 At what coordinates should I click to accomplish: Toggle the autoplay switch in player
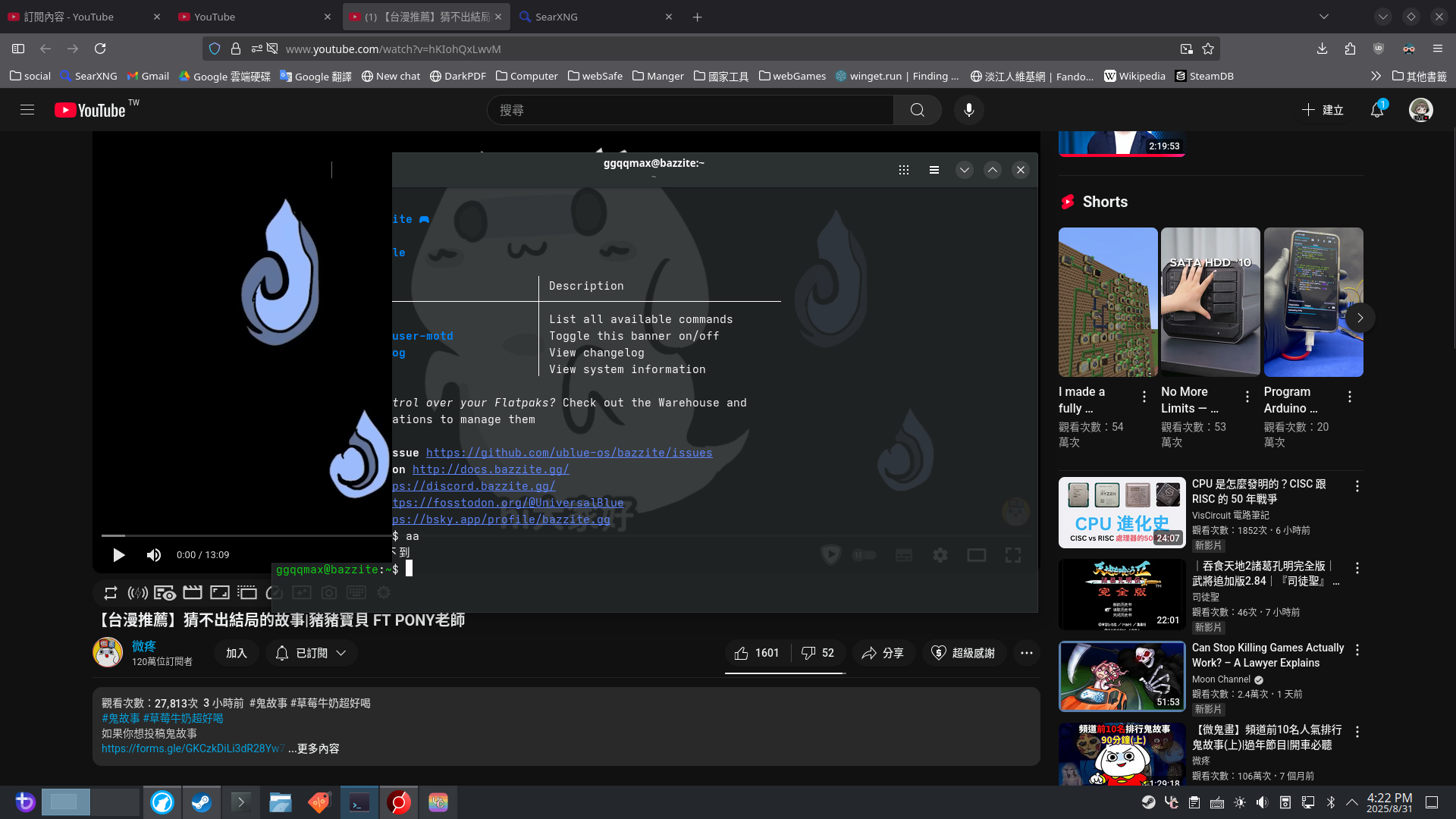tap(864, 555)
